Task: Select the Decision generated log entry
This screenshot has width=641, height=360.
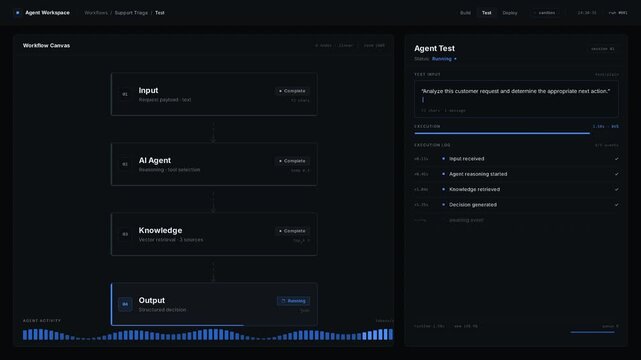Action: coord(516,205)
